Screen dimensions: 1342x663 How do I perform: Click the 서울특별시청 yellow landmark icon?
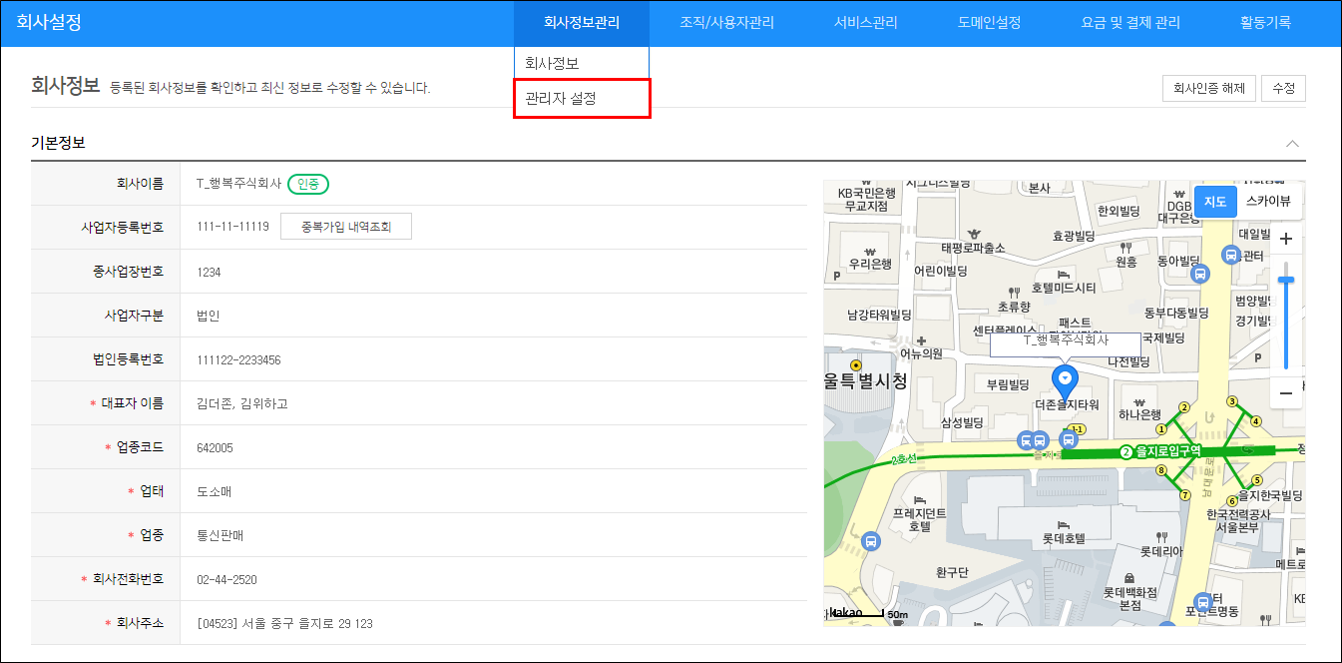tap(854, 364)
